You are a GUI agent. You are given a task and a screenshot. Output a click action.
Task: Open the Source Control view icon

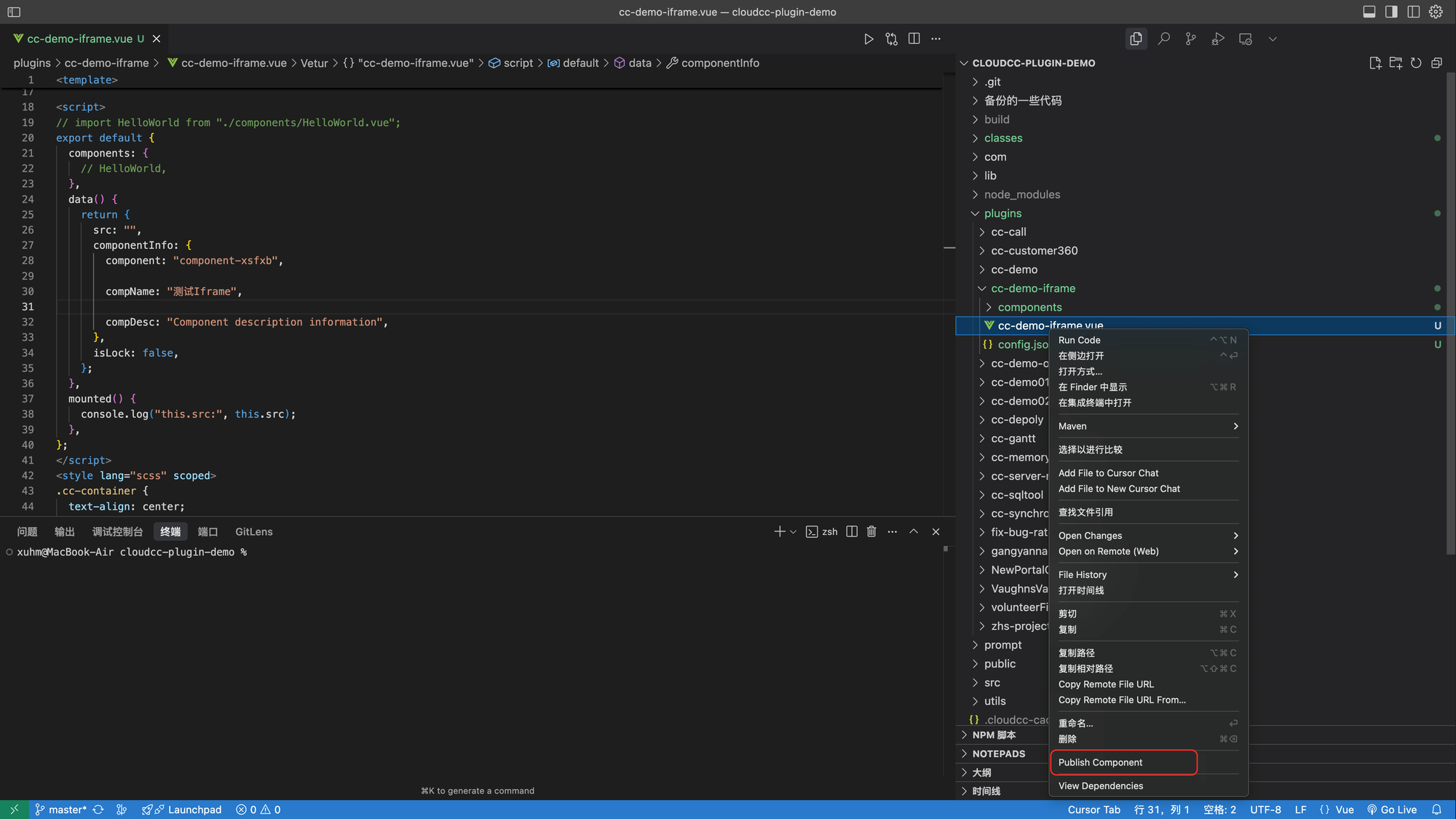pos(1190,39)
